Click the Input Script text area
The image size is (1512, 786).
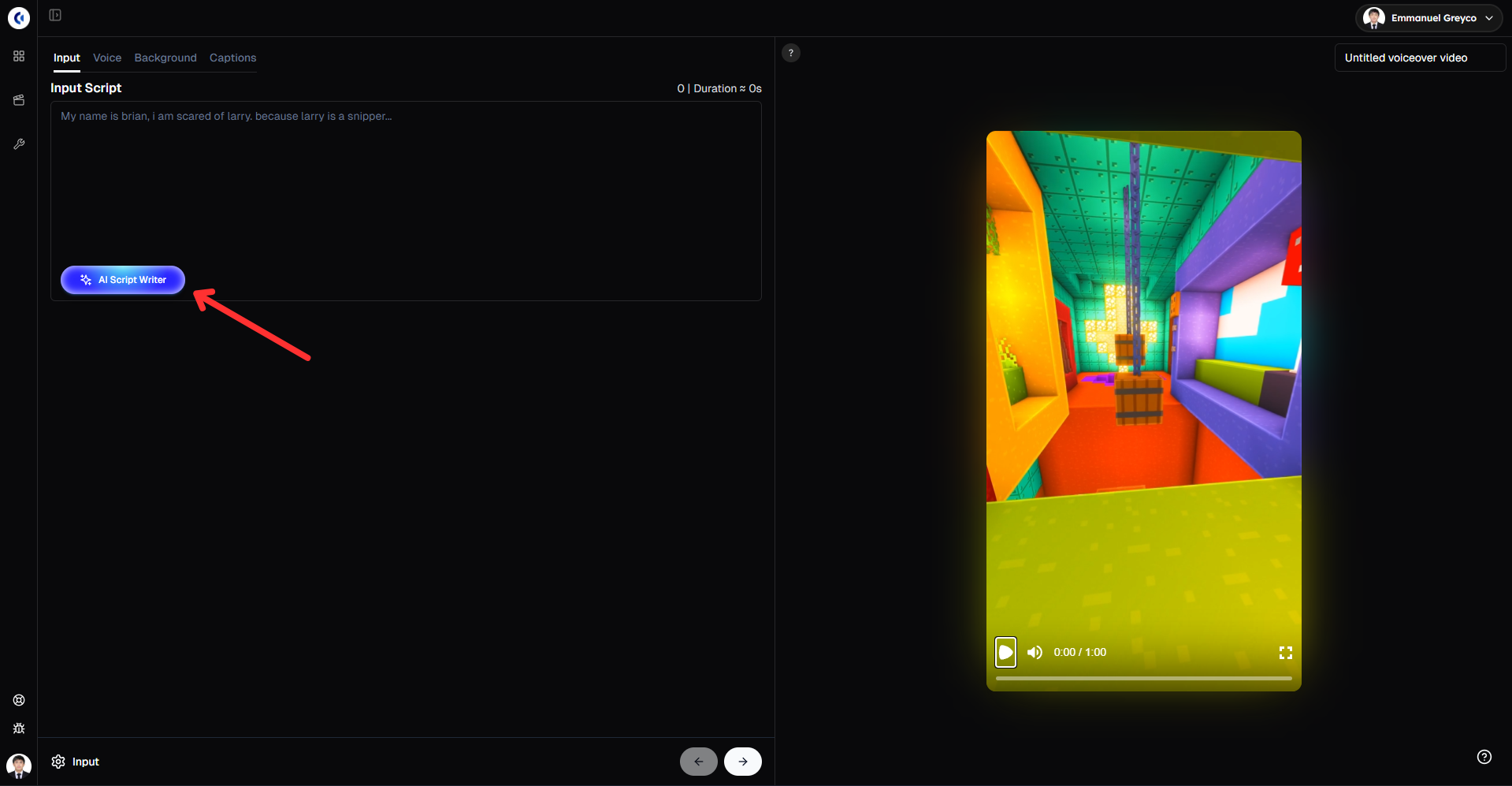point(406,201)
